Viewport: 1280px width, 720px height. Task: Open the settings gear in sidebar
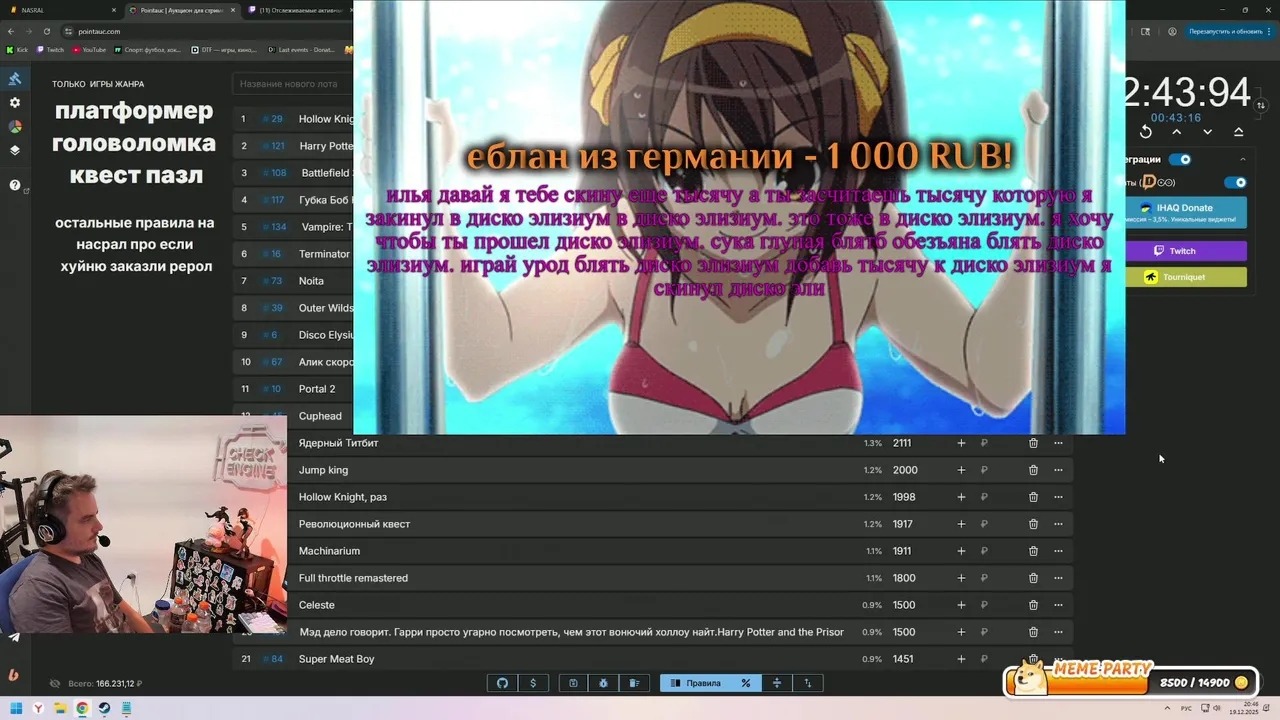[x=15, y=103]
